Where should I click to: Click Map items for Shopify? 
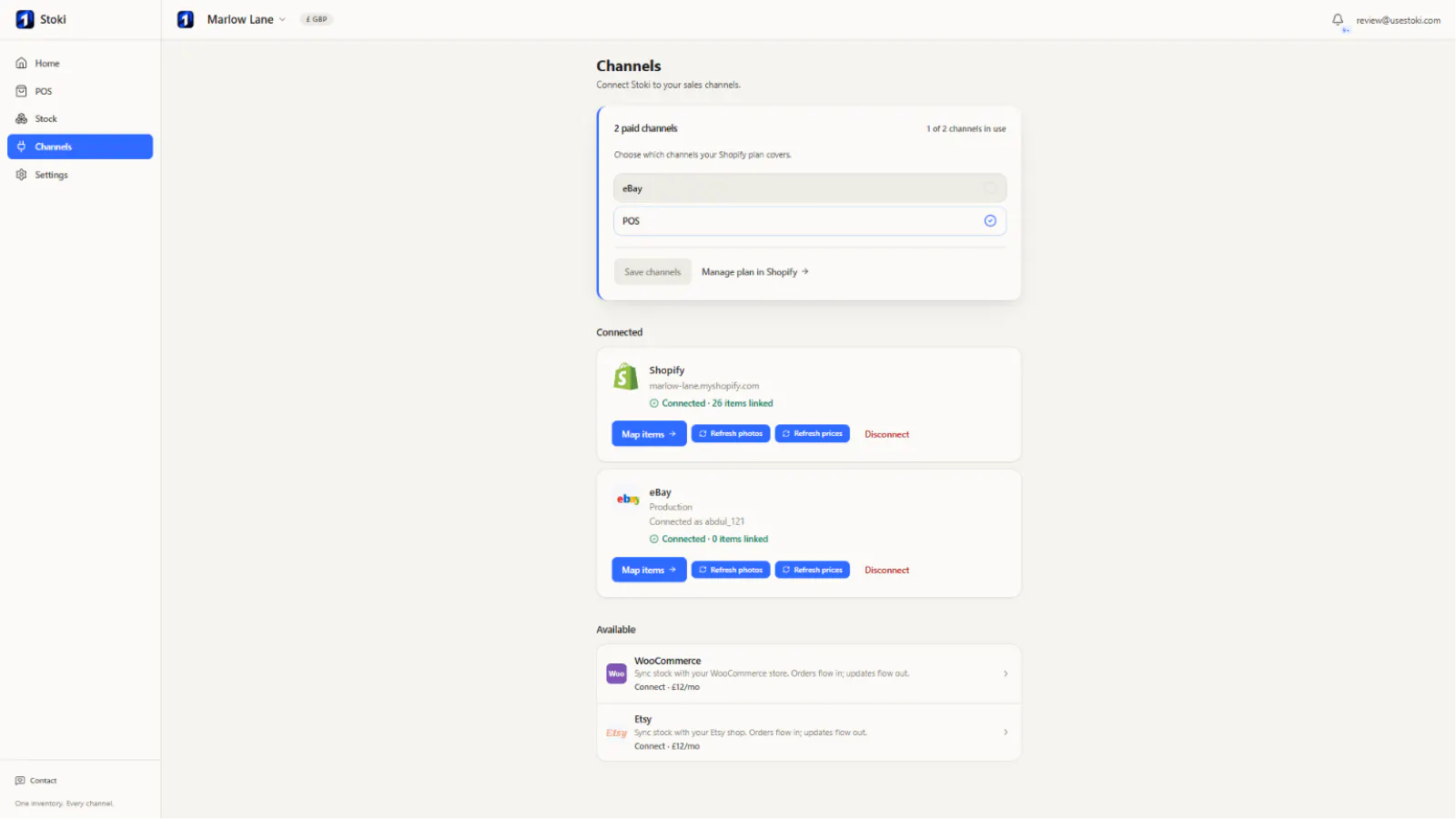[649, 434]
